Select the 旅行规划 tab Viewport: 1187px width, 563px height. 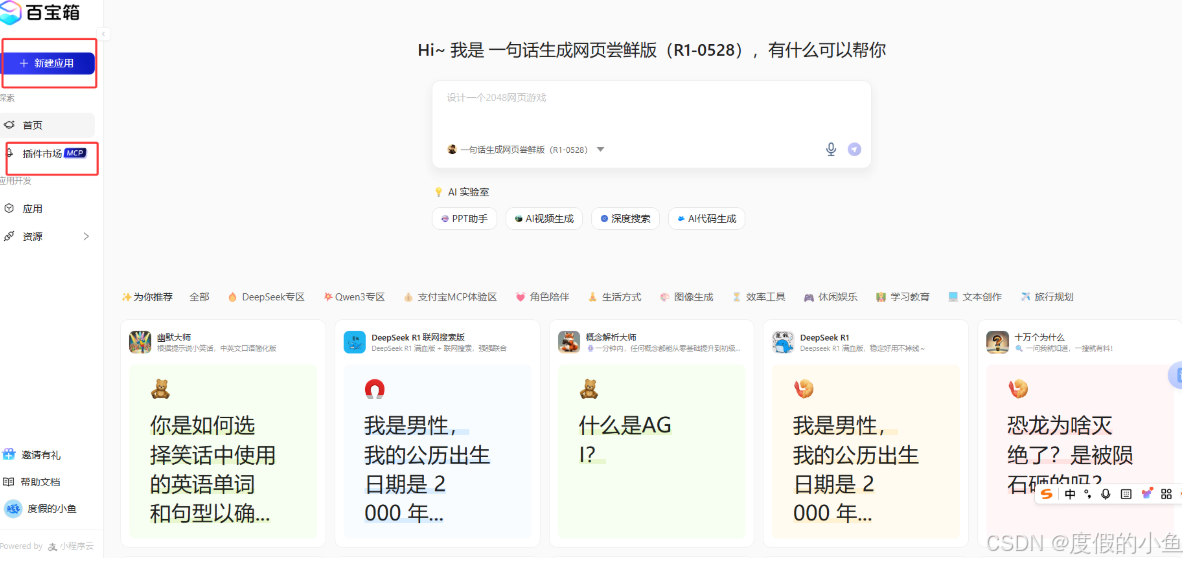pos(1047,297)
